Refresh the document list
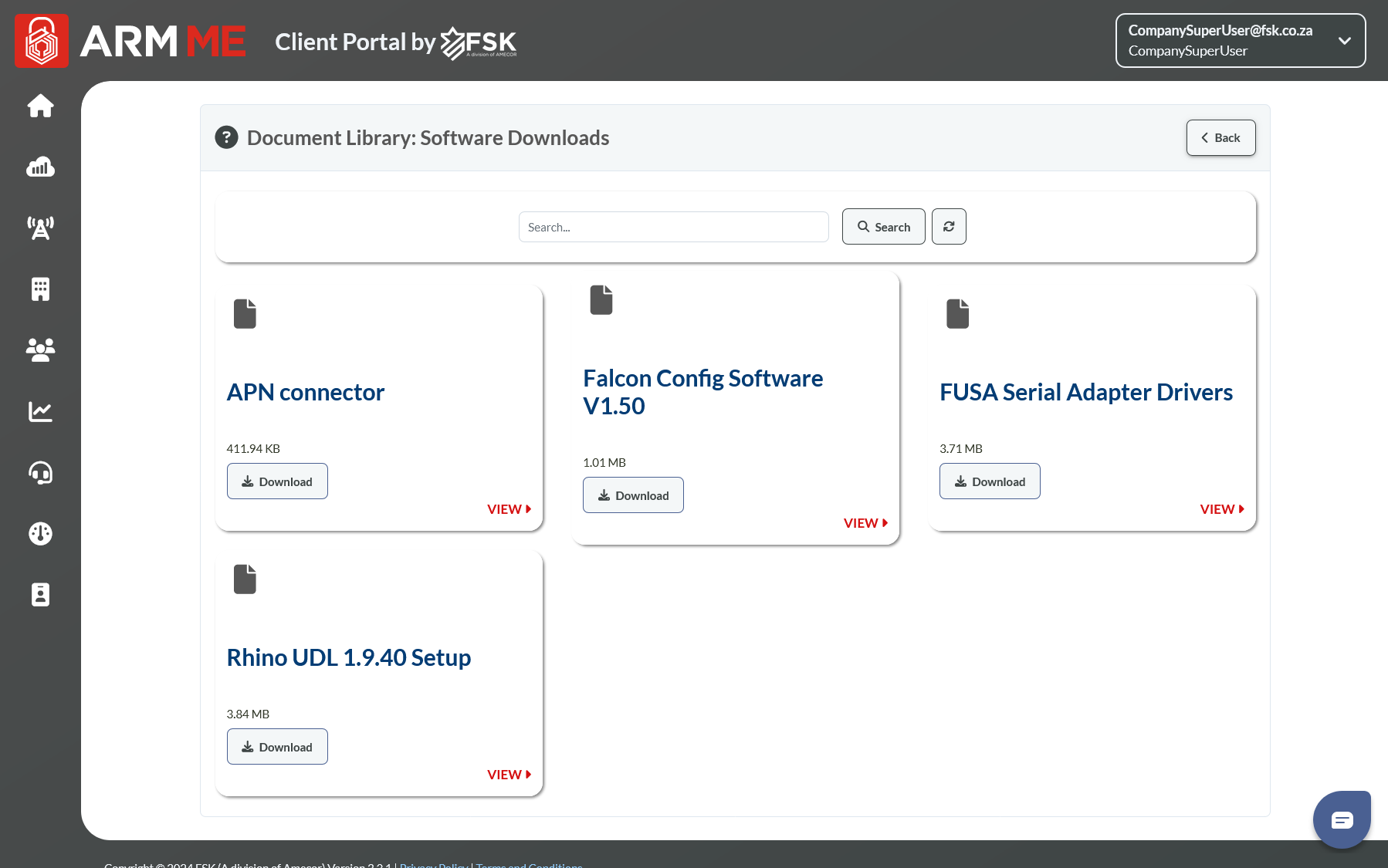Image resolution: width=1388 pixels, height=868 pixels. [x=949, y=227]
